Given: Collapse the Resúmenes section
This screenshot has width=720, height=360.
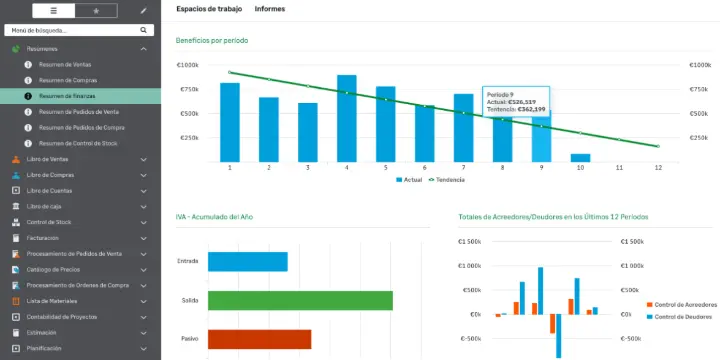Looking at the screenshot, I should click(143, 49).
